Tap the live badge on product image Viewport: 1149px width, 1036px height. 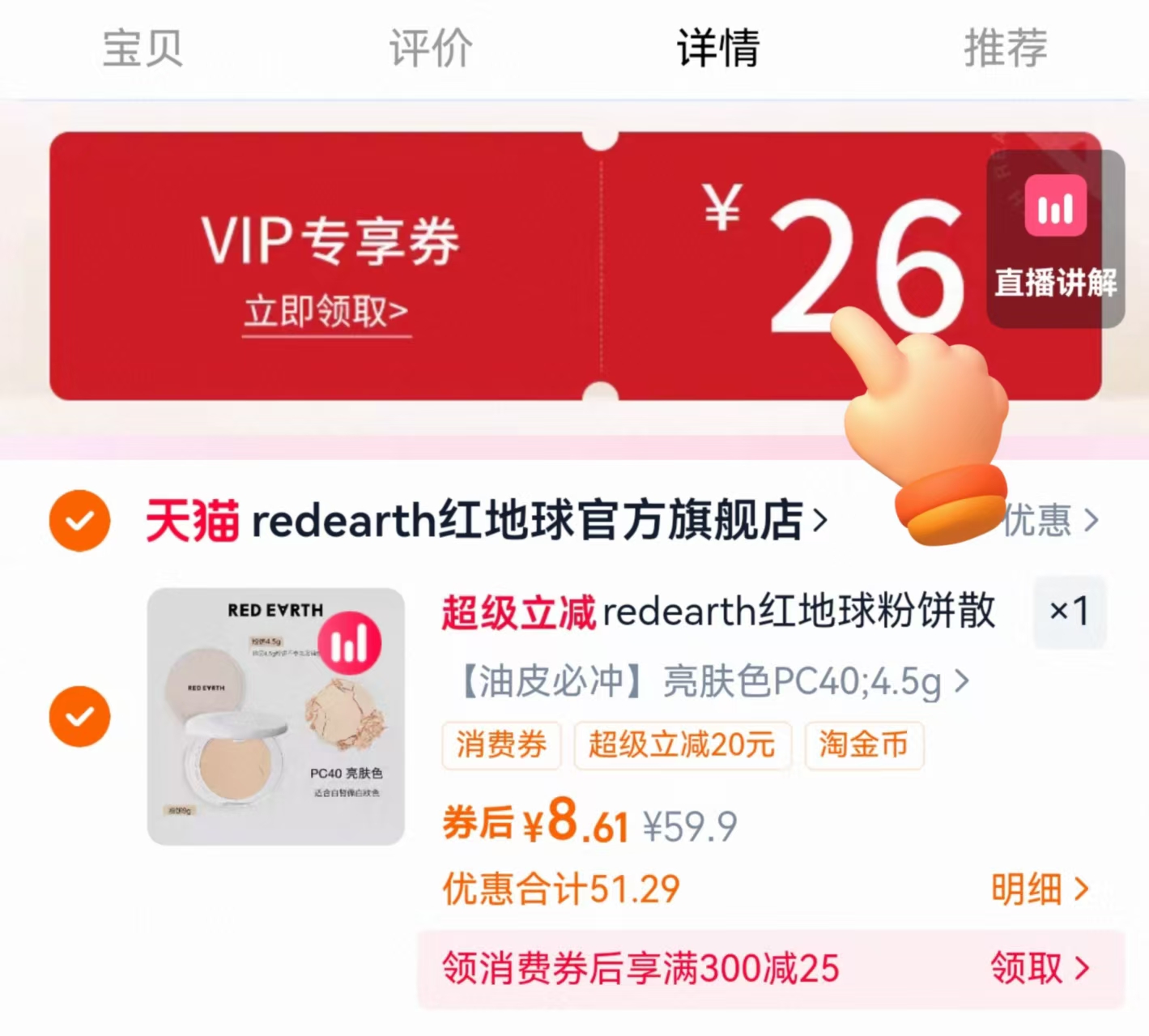pyautogui.click(x=350, y=643)
